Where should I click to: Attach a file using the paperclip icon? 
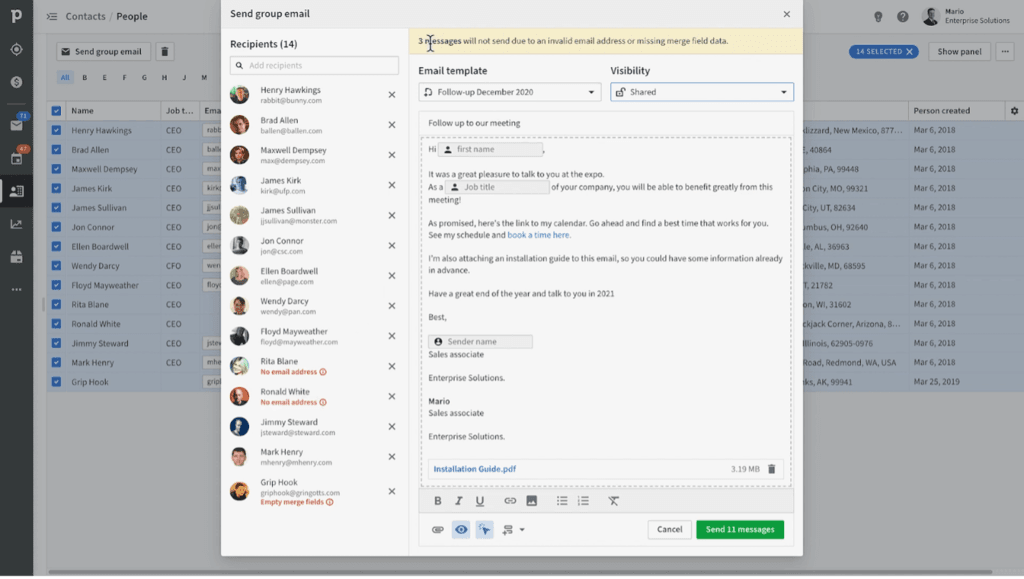(436, 528)
